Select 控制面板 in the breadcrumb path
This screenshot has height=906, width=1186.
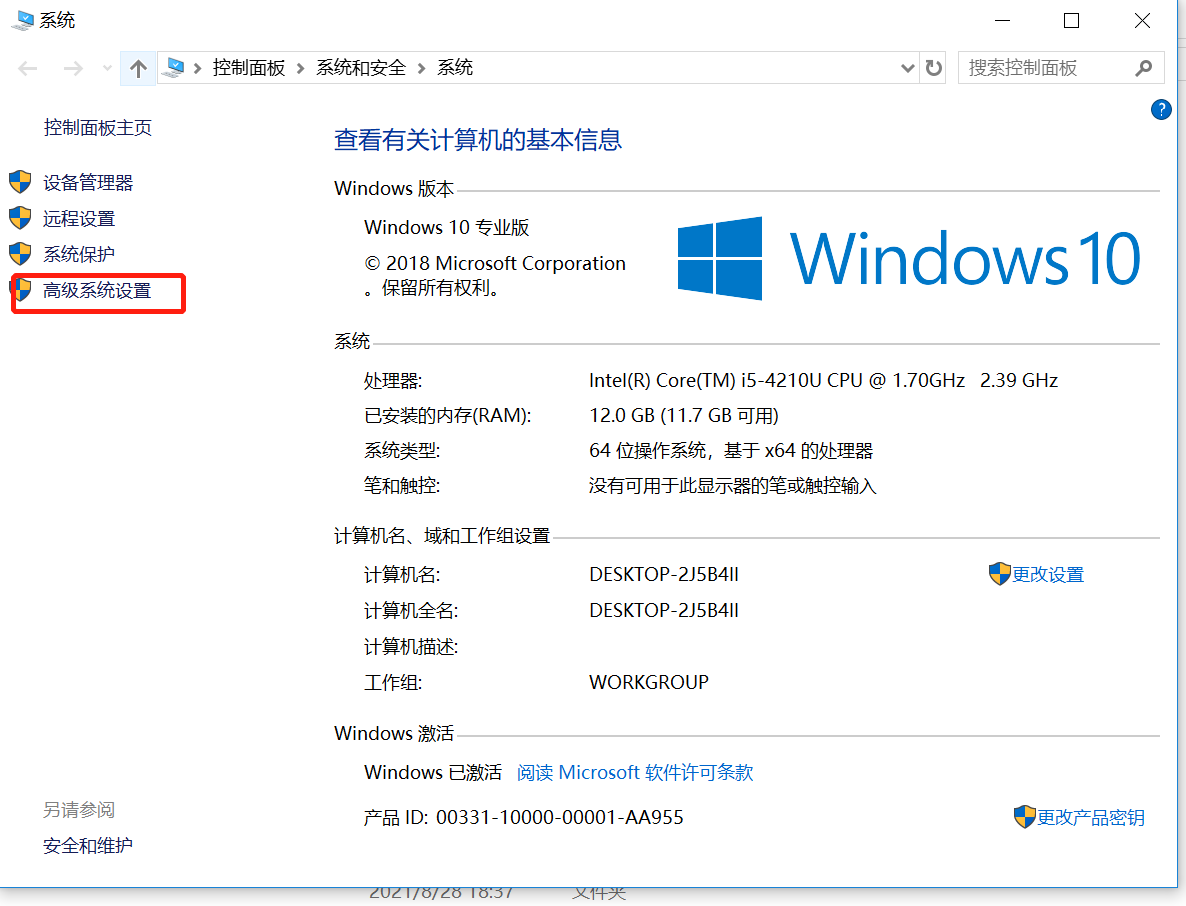(249, 68)
